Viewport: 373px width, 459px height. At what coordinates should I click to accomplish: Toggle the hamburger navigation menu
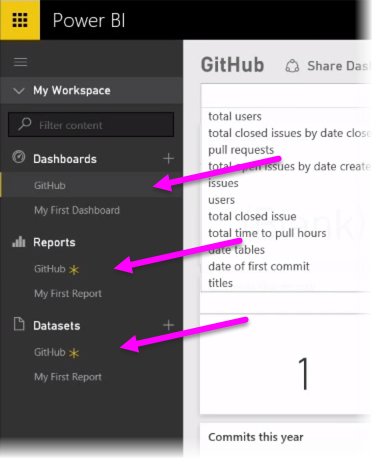20,62
